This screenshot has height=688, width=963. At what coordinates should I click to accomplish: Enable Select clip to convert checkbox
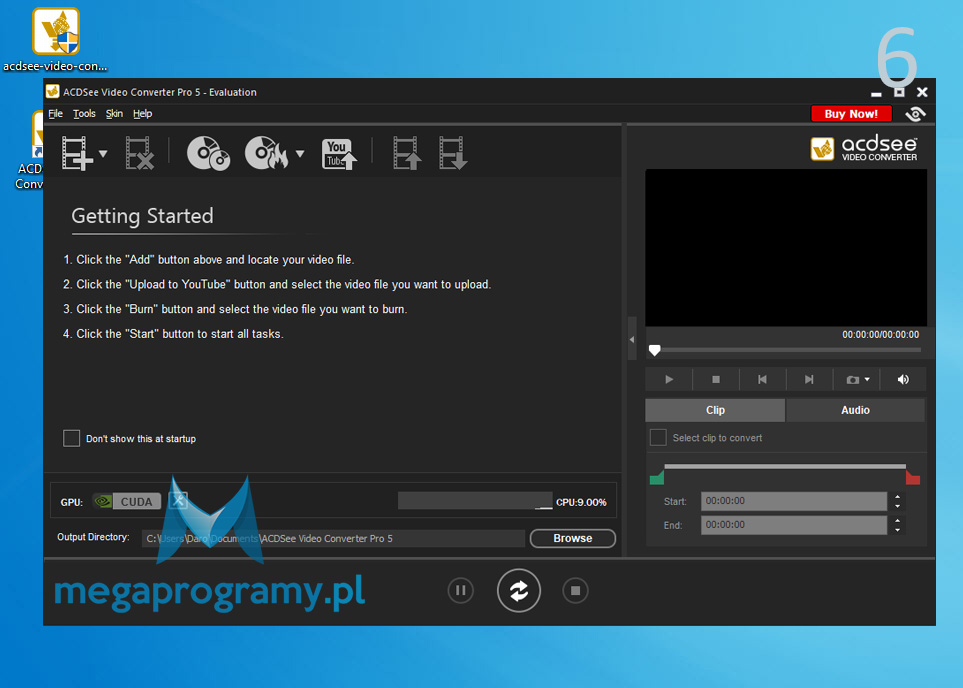(658, 437)
